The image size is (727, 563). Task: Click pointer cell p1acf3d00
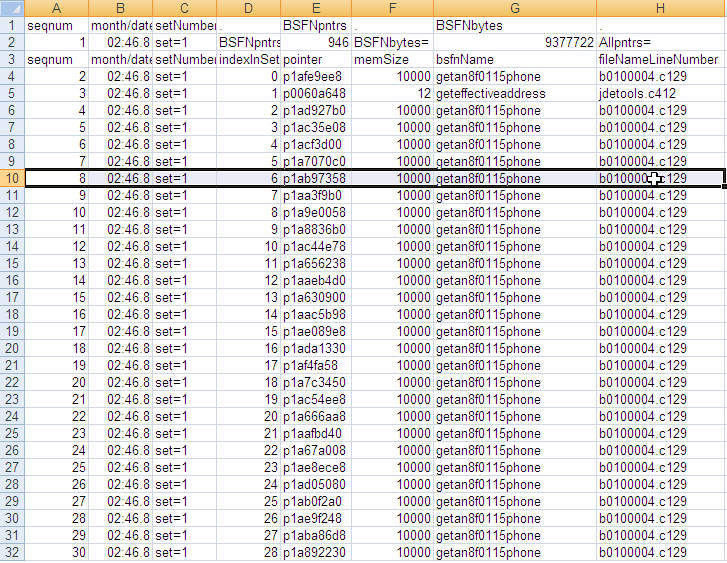[316, 145]
